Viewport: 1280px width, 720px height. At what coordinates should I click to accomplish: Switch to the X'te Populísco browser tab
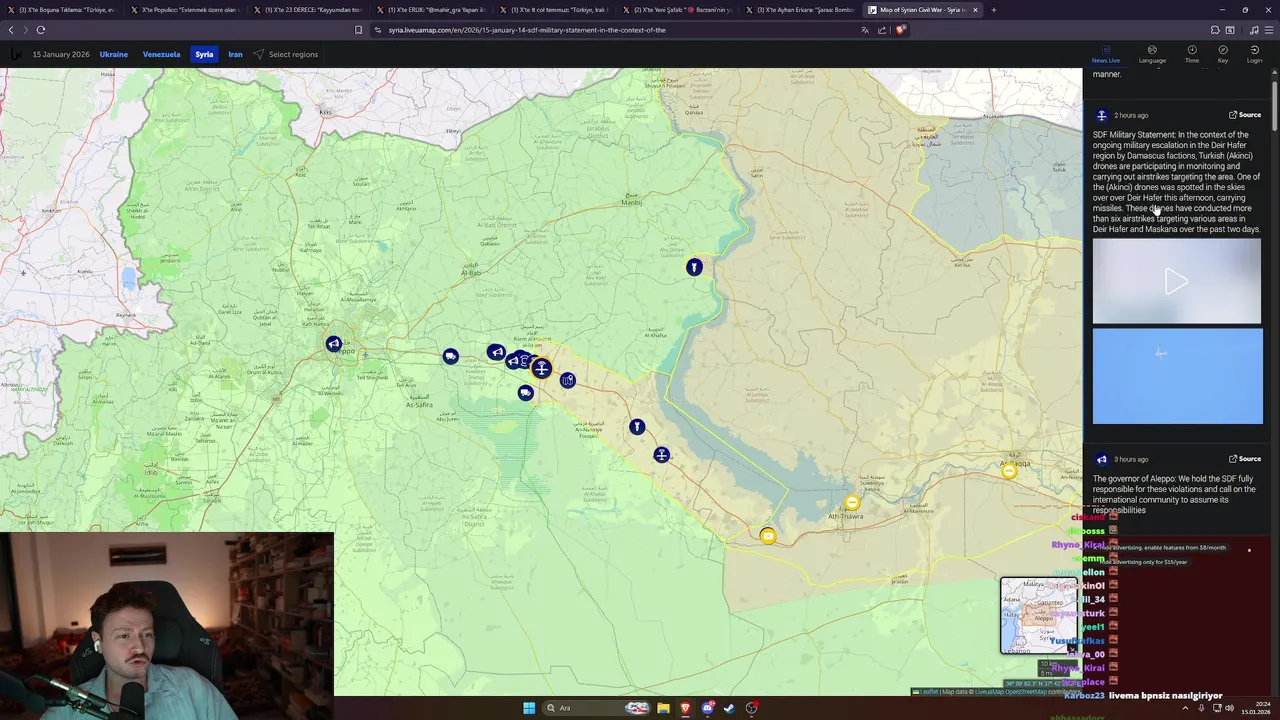tap(185, 10)
